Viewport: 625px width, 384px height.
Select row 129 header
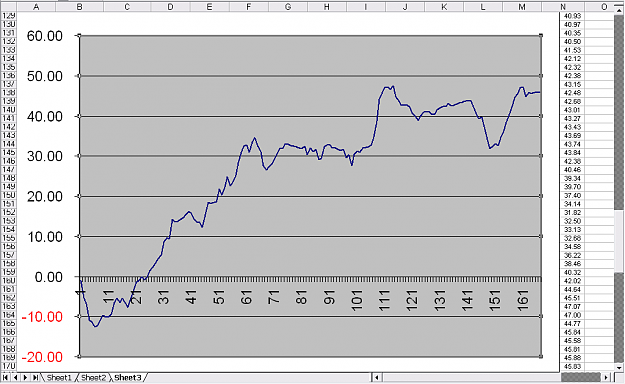click(x=8, y=16)
